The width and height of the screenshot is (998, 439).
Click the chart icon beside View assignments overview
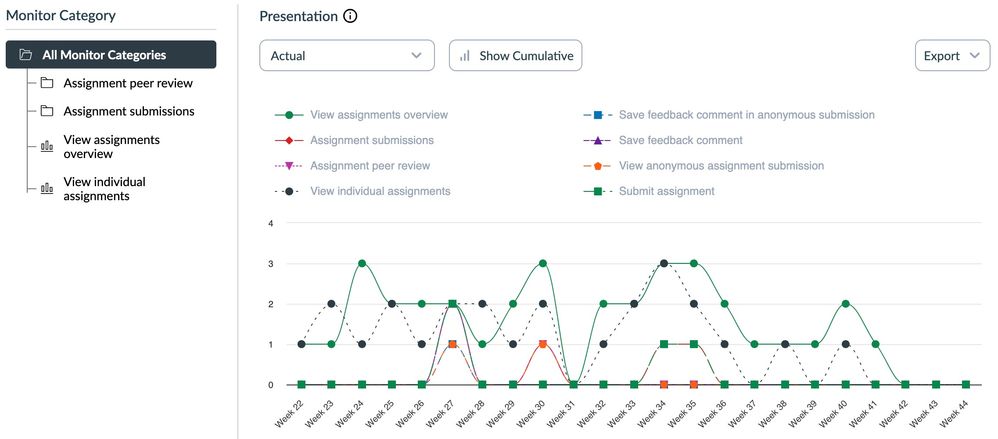tap(46, 147)
